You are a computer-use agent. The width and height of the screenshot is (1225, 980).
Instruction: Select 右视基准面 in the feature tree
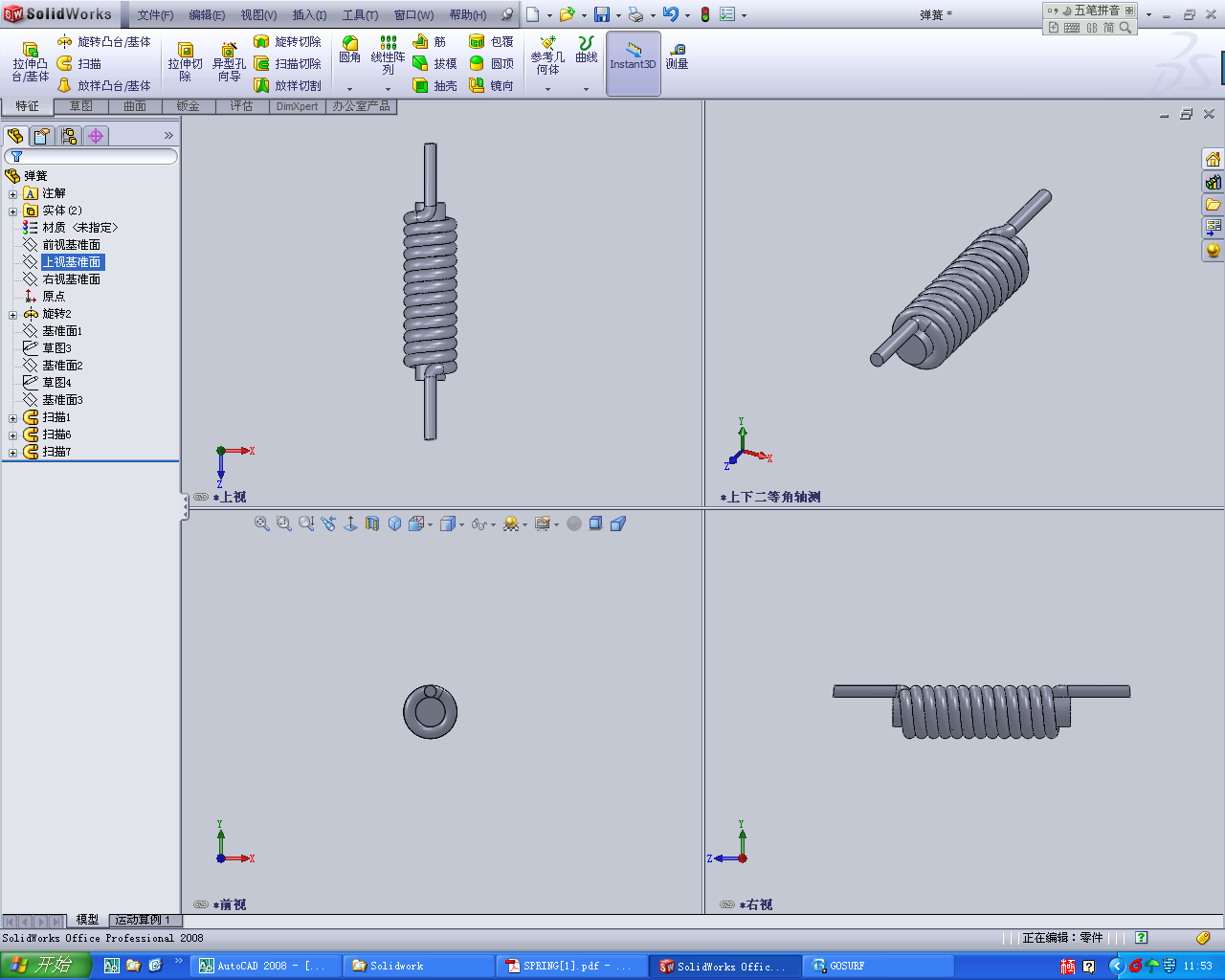click(71, 279)
